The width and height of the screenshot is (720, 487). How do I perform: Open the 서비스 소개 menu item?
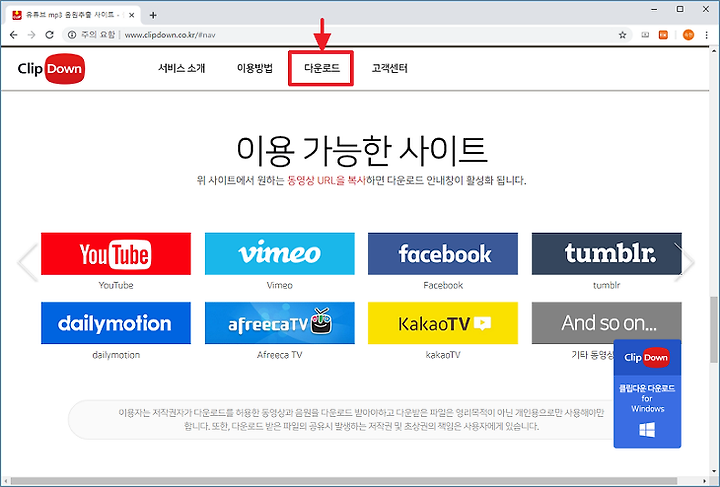click(181, 68)
